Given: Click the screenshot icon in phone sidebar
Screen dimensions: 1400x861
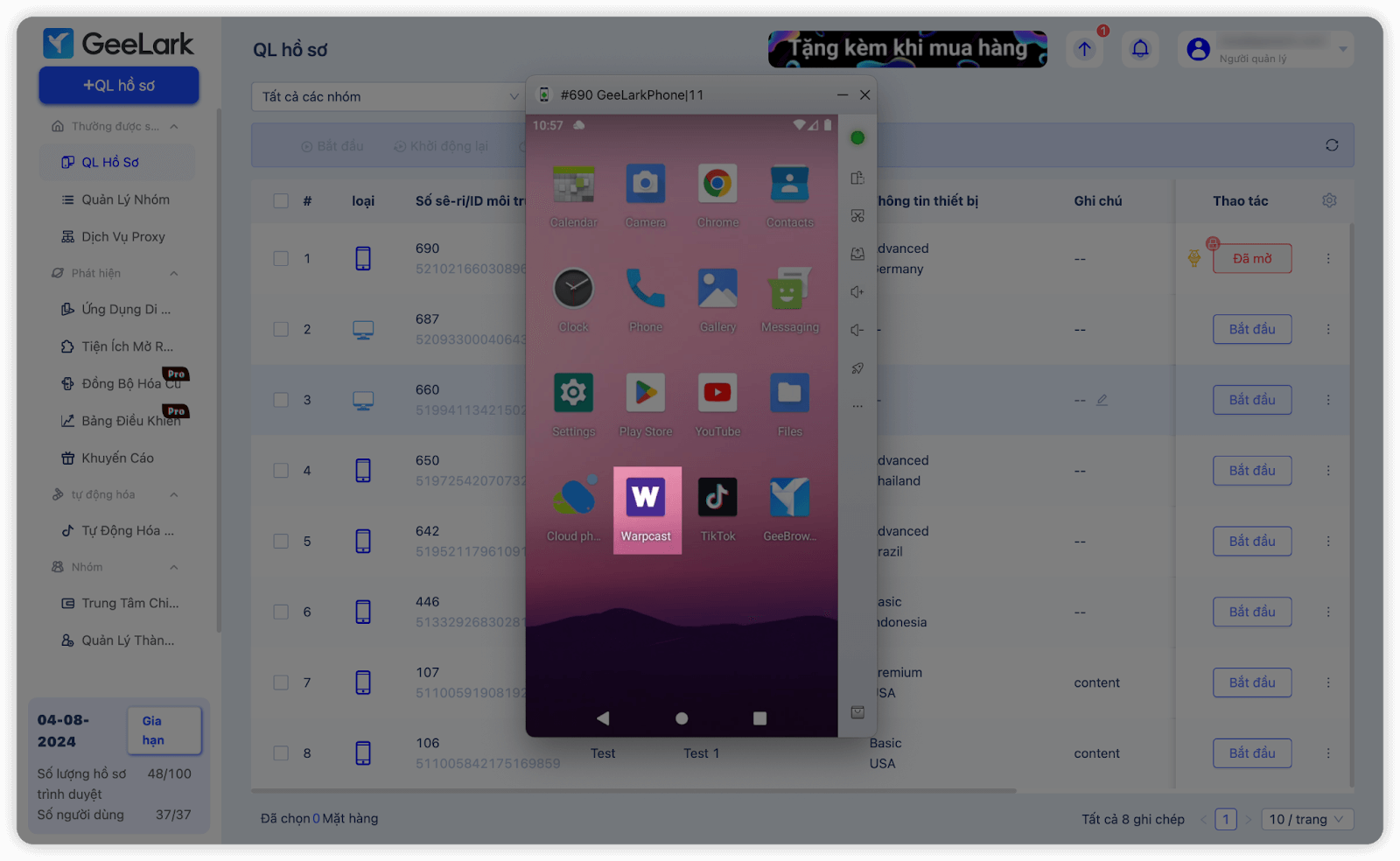Looking at the screenshot, I should tap(857, 216).
